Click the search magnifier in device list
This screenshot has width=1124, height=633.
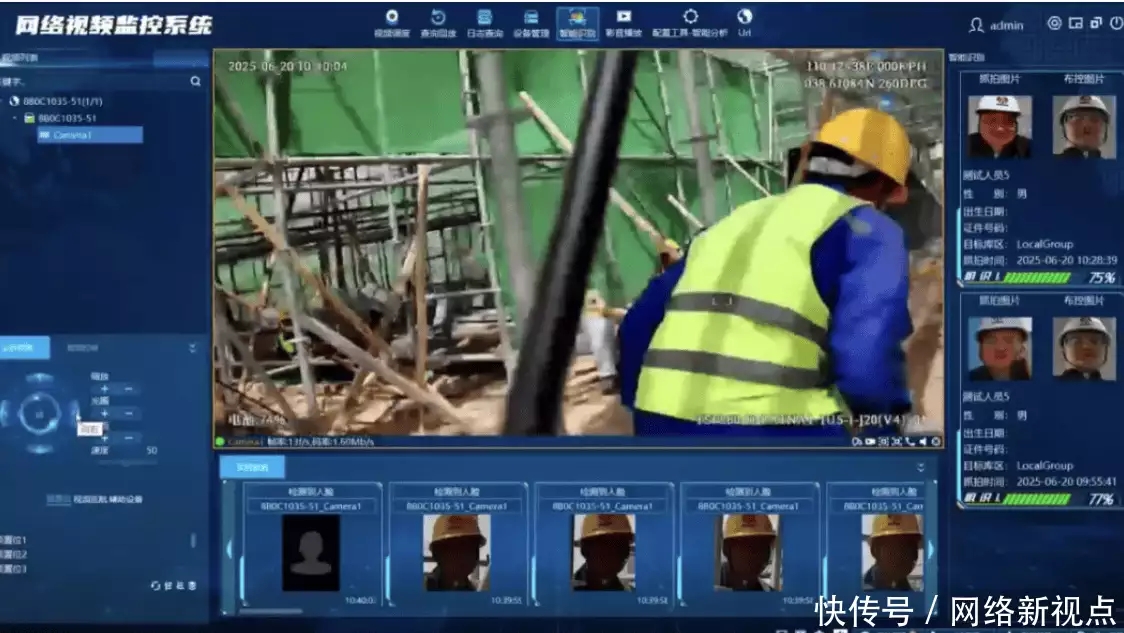coord(195,82)
